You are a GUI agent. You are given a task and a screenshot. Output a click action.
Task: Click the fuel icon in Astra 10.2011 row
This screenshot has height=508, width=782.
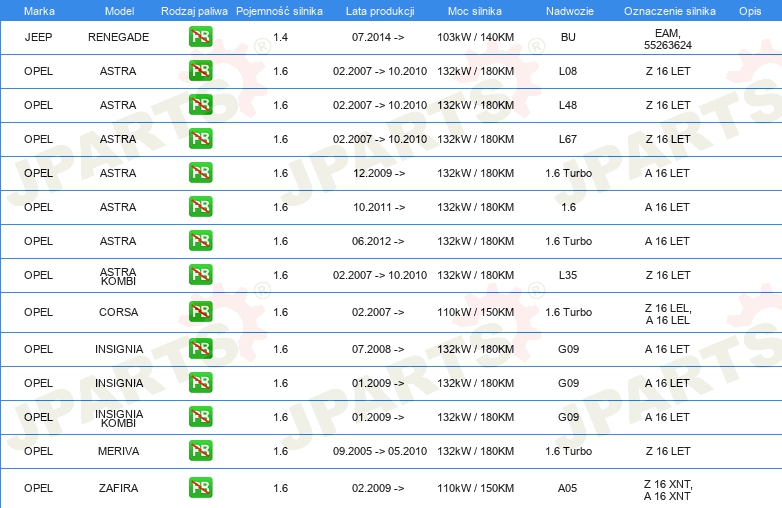click(x=200, y=207)
